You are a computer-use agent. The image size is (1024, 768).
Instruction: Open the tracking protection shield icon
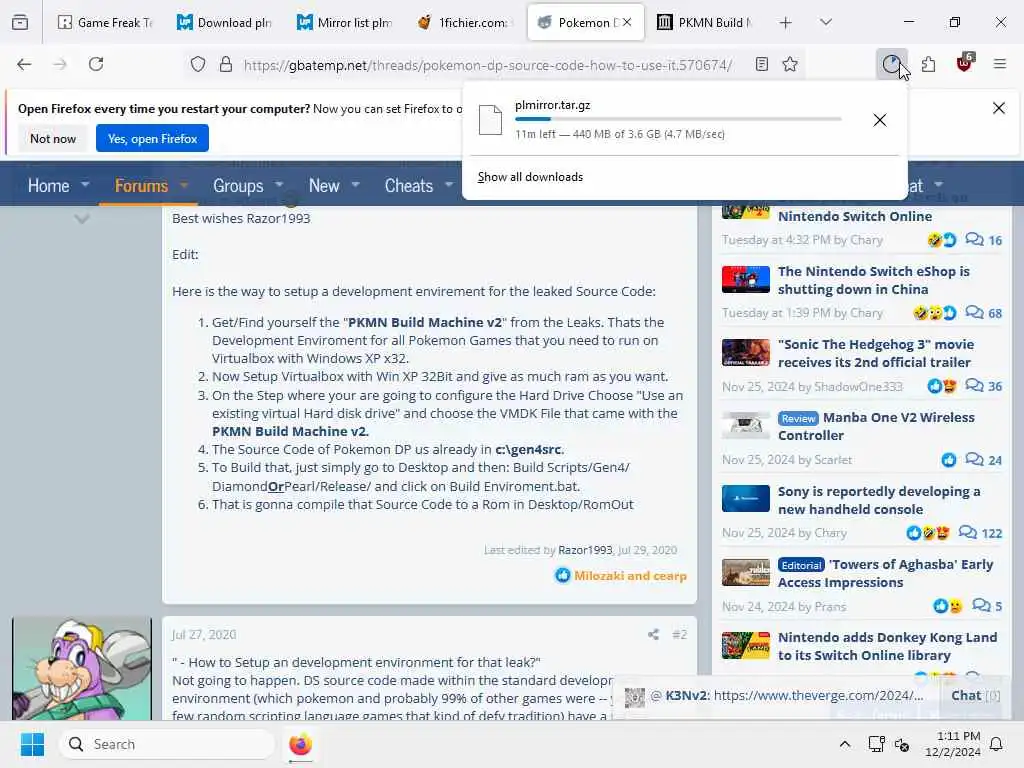tap(198, 64)
